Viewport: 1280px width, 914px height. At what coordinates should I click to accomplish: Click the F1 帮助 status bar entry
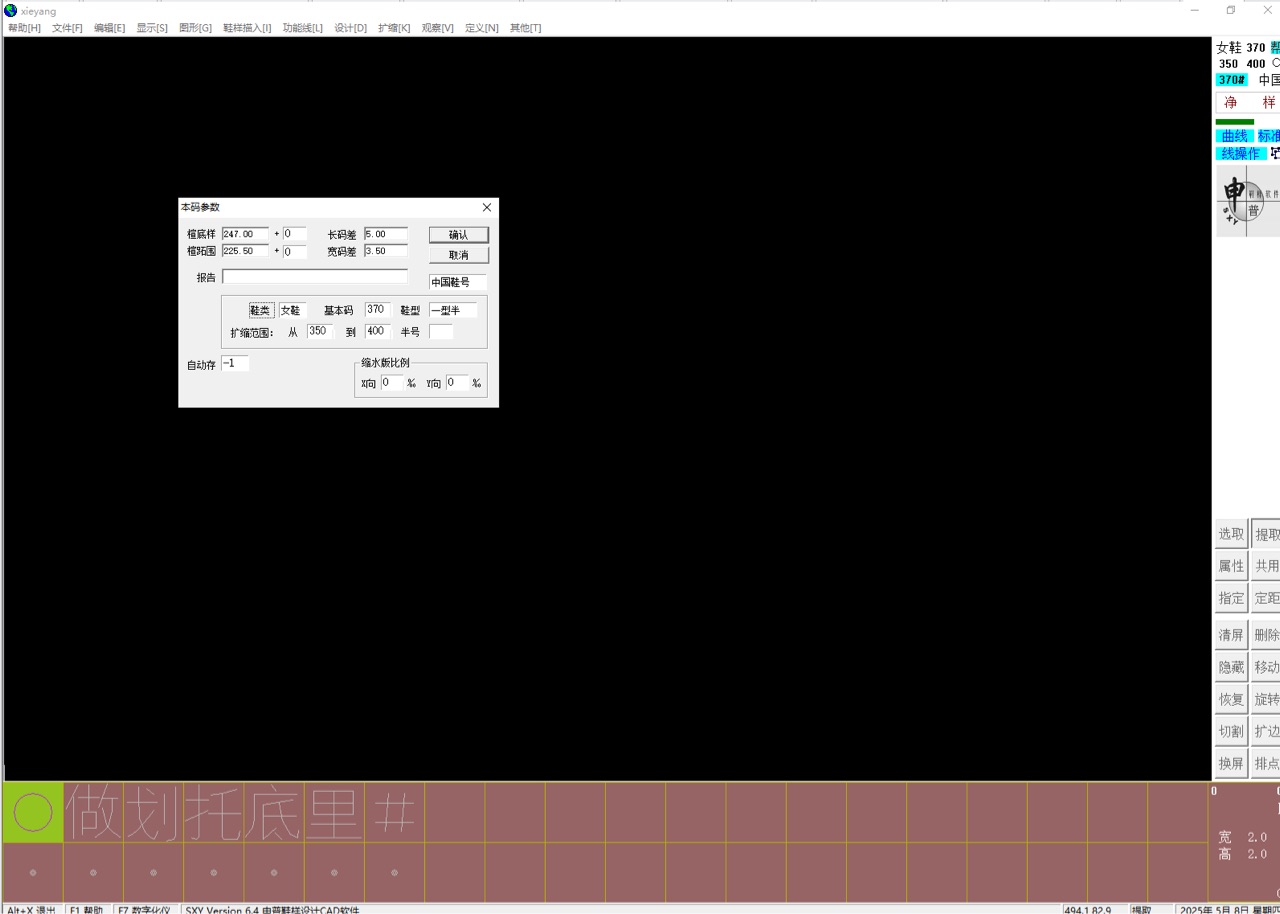tap(86, 910)
